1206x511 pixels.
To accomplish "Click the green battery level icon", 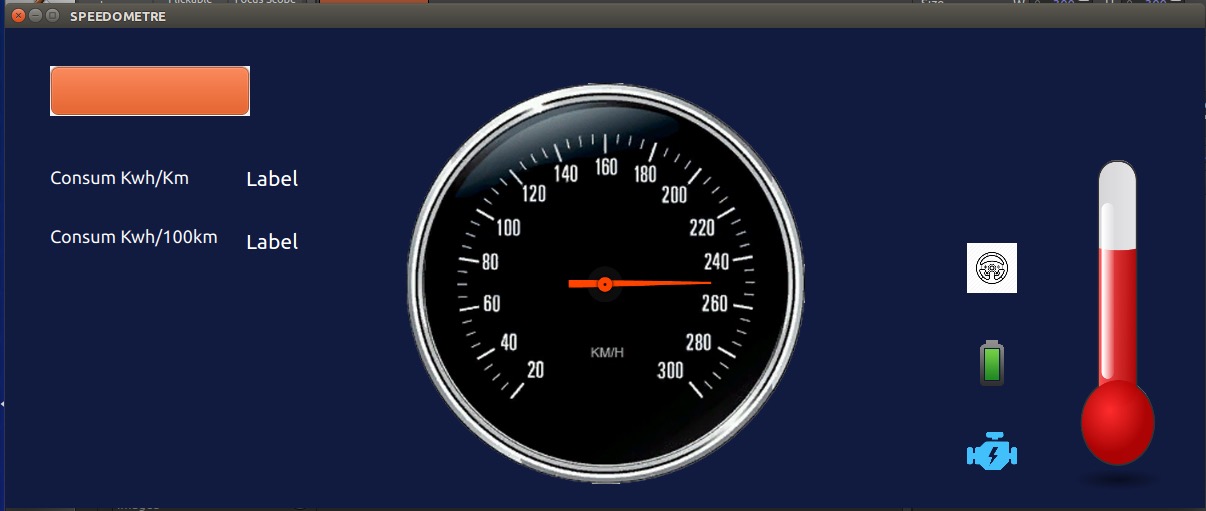I will tap(991, 363).
